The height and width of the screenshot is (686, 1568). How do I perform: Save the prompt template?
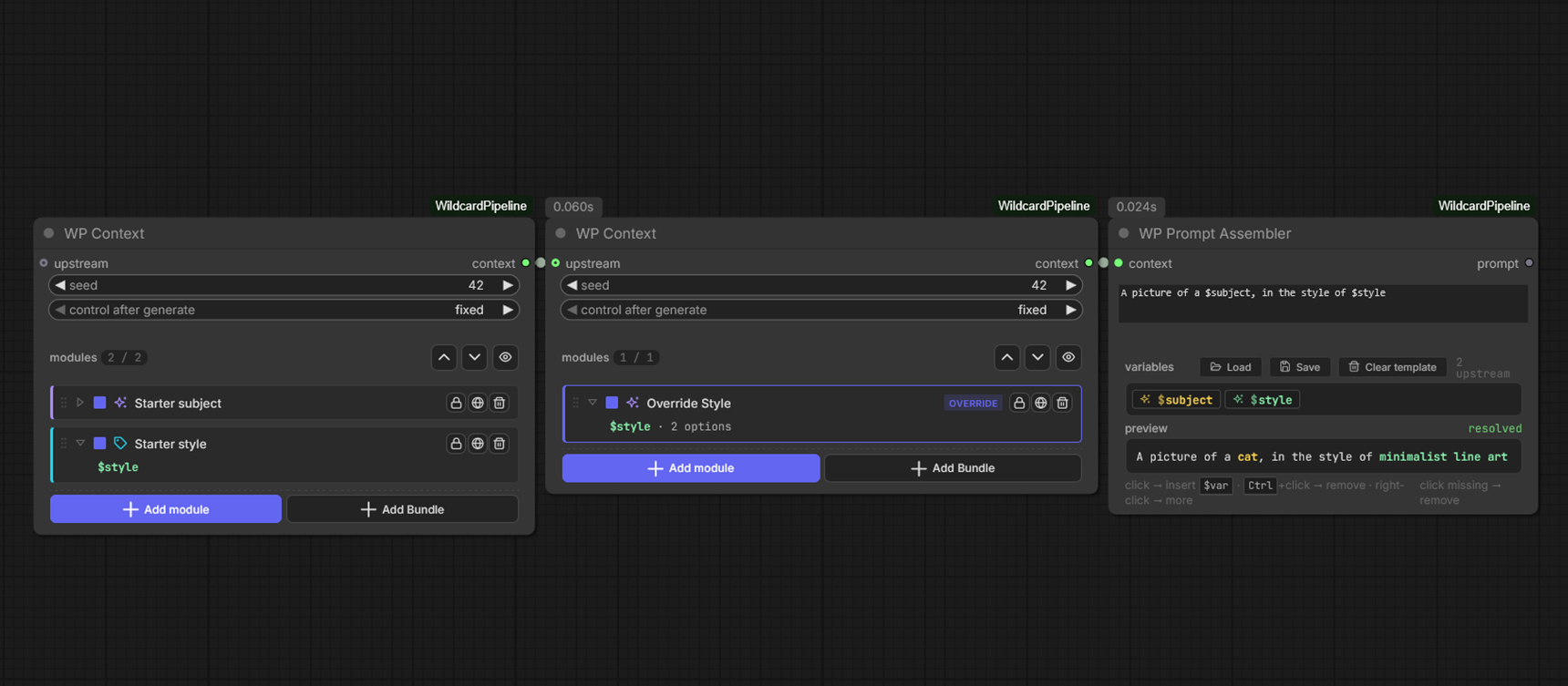click(x=1300, y=367)
